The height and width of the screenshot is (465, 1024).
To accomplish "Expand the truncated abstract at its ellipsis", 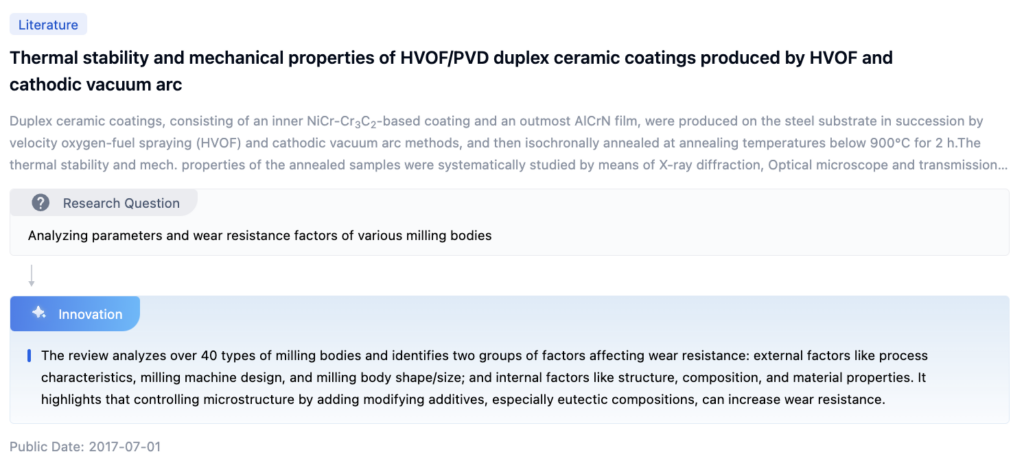I will (x=1001, y=165).
